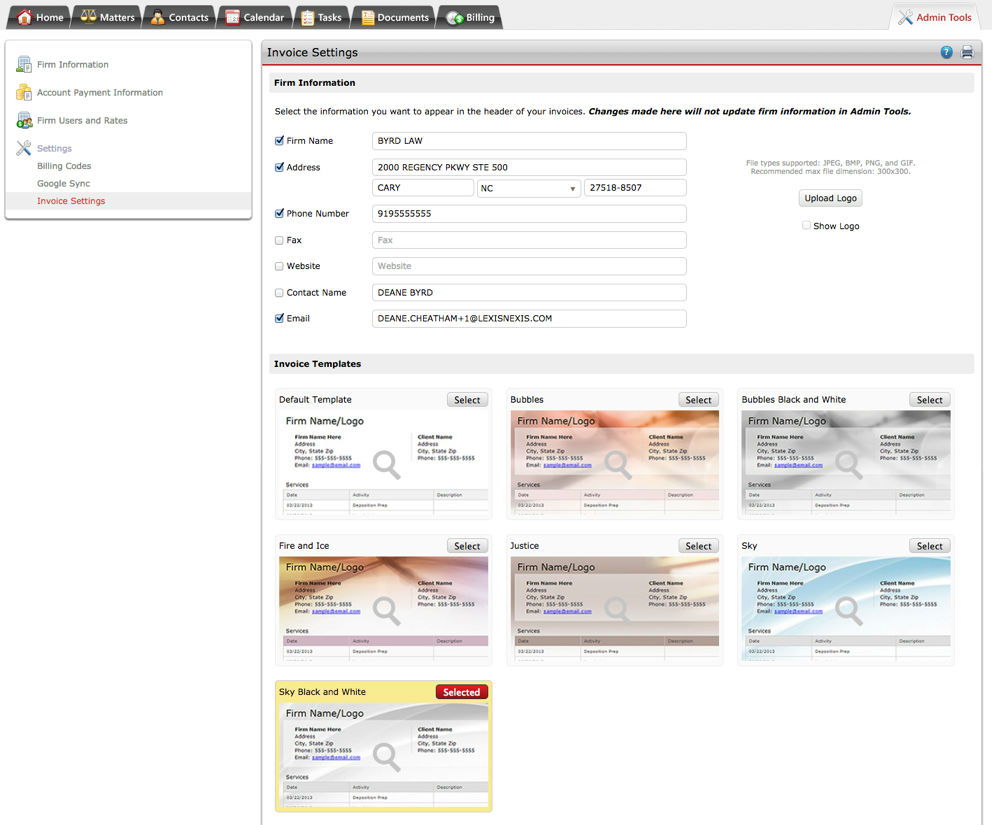Click the zip code field 27518-8507

point(635,188)
